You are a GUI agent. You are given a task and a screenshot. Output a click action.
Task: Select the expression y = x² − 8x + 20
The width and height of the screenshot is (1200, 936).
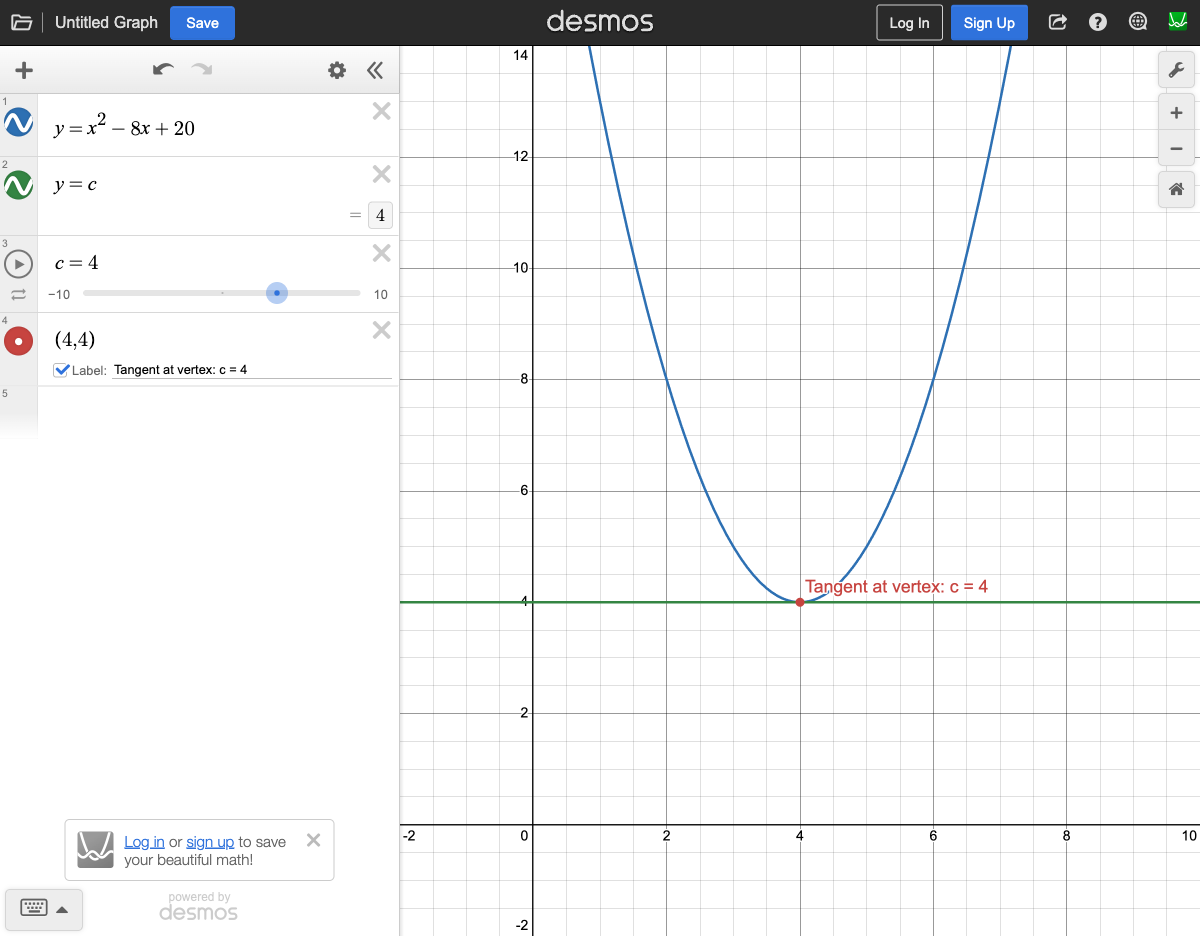click(125, 127)
